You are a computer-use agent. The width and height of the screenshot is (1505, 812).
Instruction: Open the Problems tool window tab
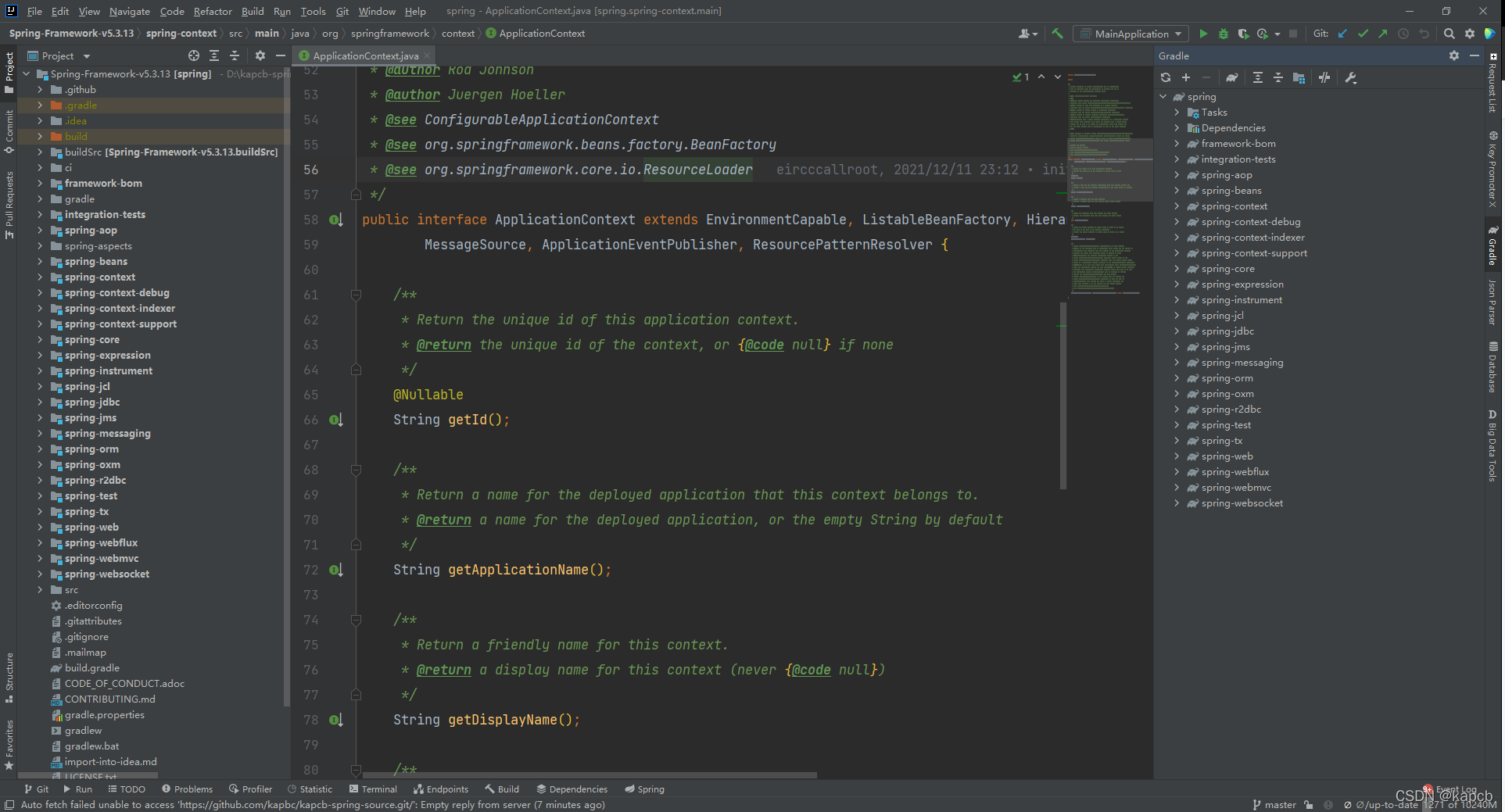pos(187,789)
